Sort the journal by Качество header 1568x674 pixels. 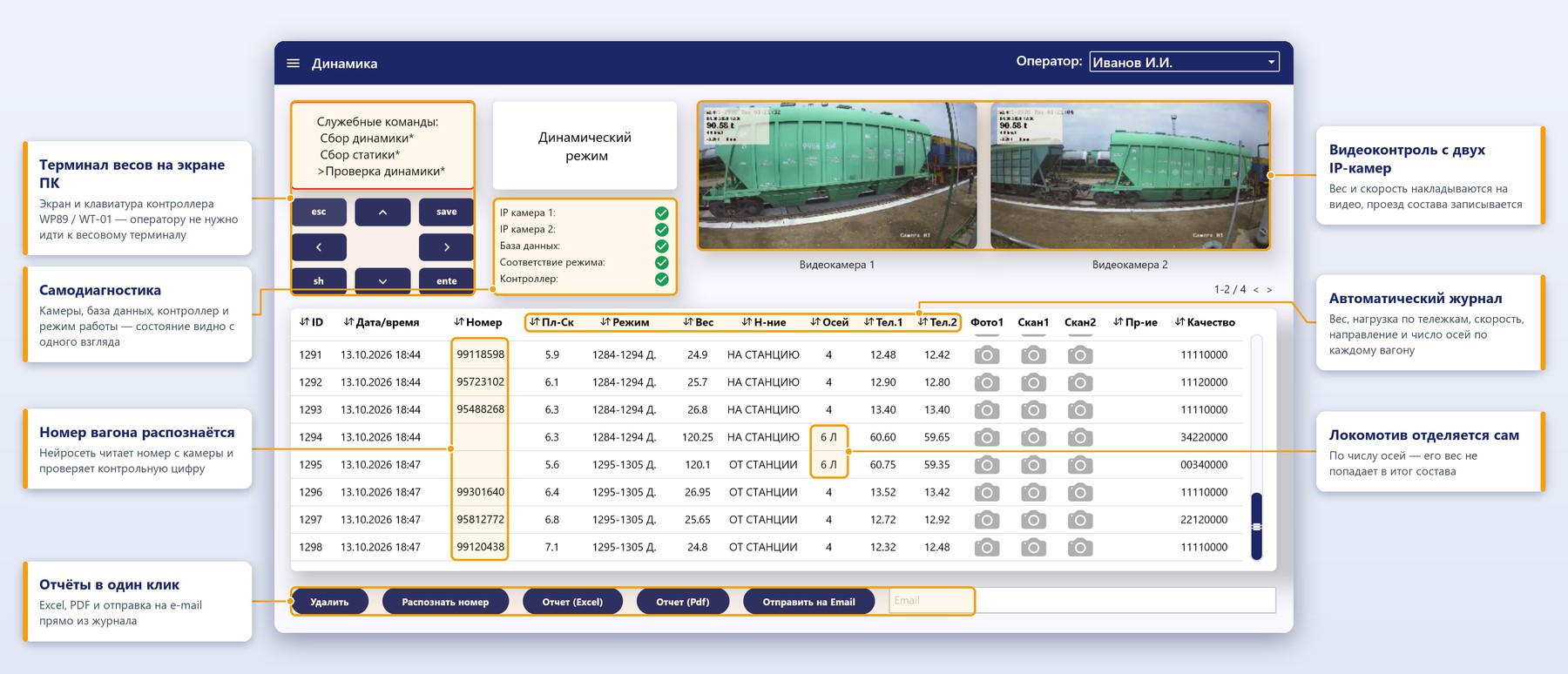point(1205,322)
